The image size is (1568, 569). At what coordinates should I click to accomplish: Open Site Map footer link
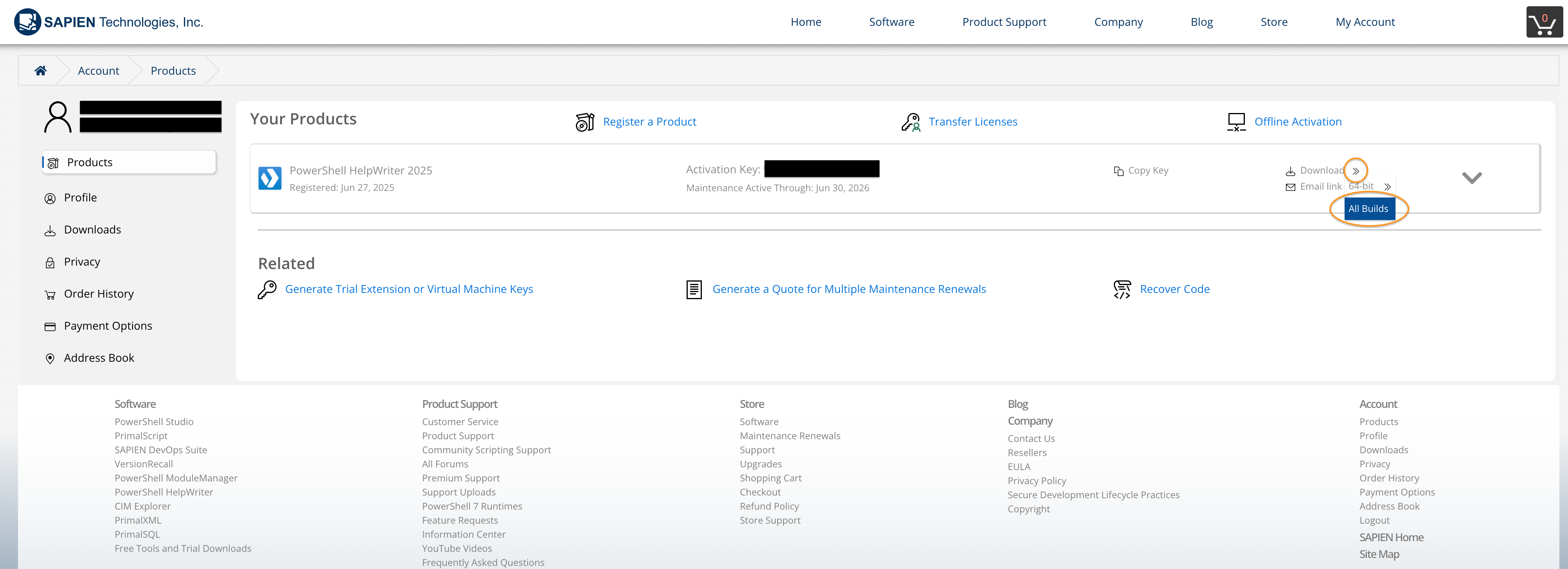[1379, 555]
